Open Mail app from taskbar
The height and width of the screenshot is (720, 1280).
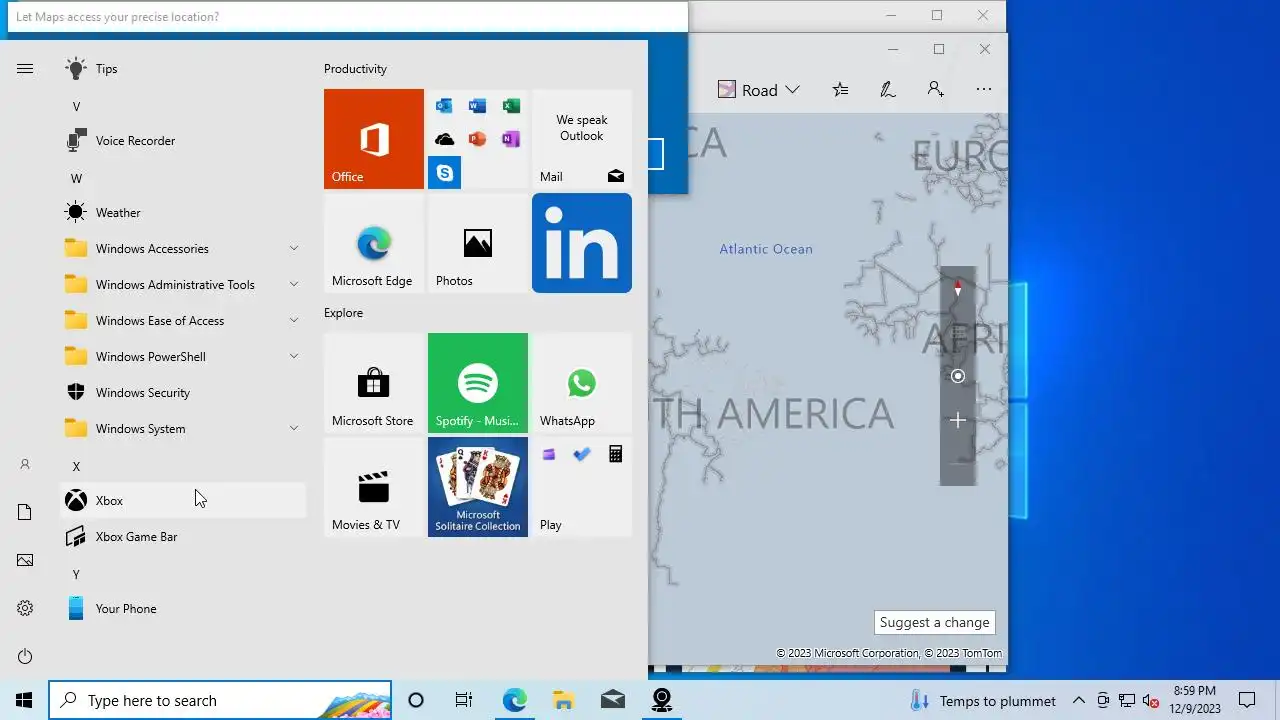[612, 700]
